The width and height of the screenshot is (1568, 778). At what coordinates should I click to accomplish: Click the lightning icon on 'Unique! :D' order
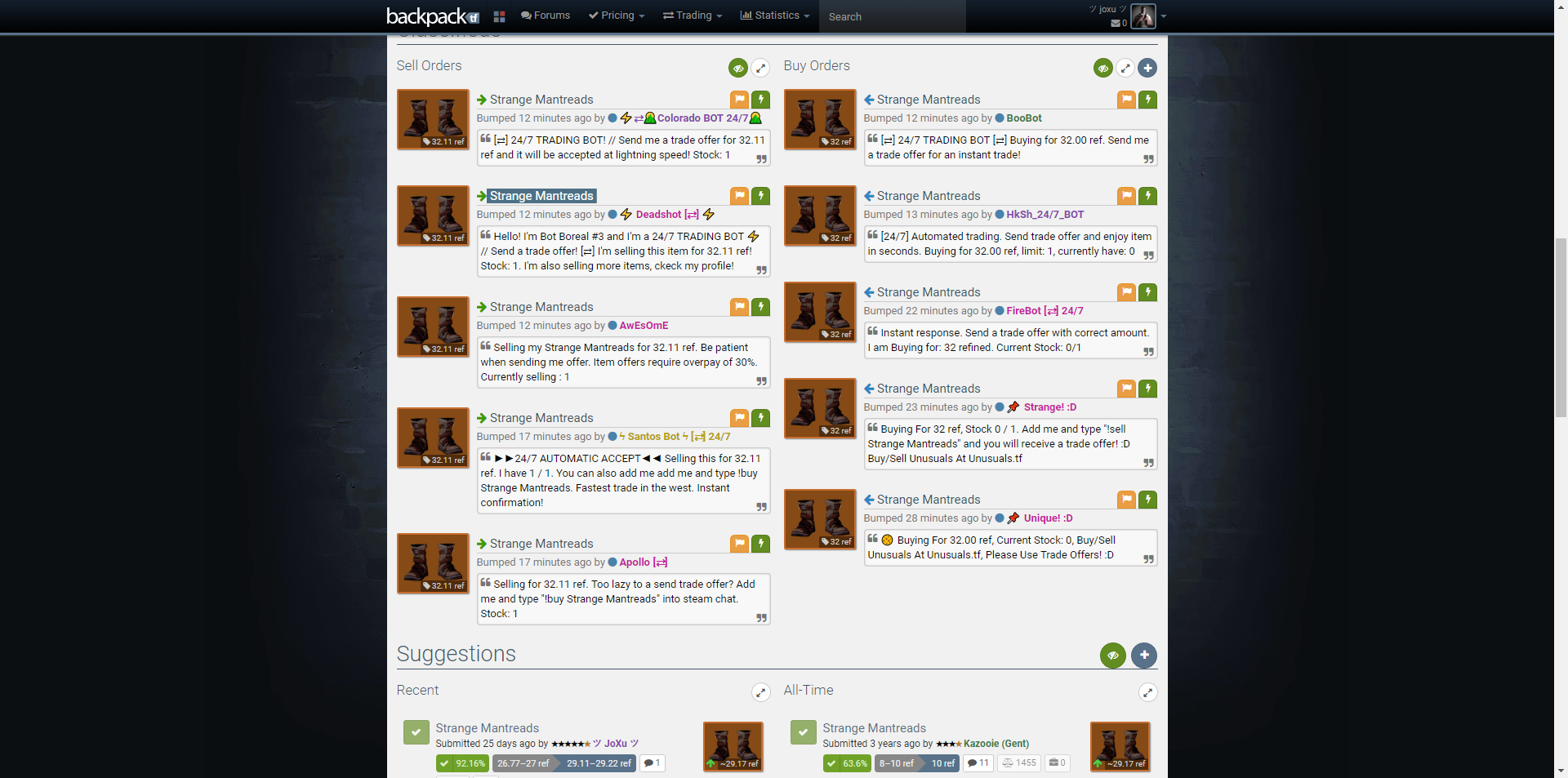pyautogui.click(x=1147, y=500)
